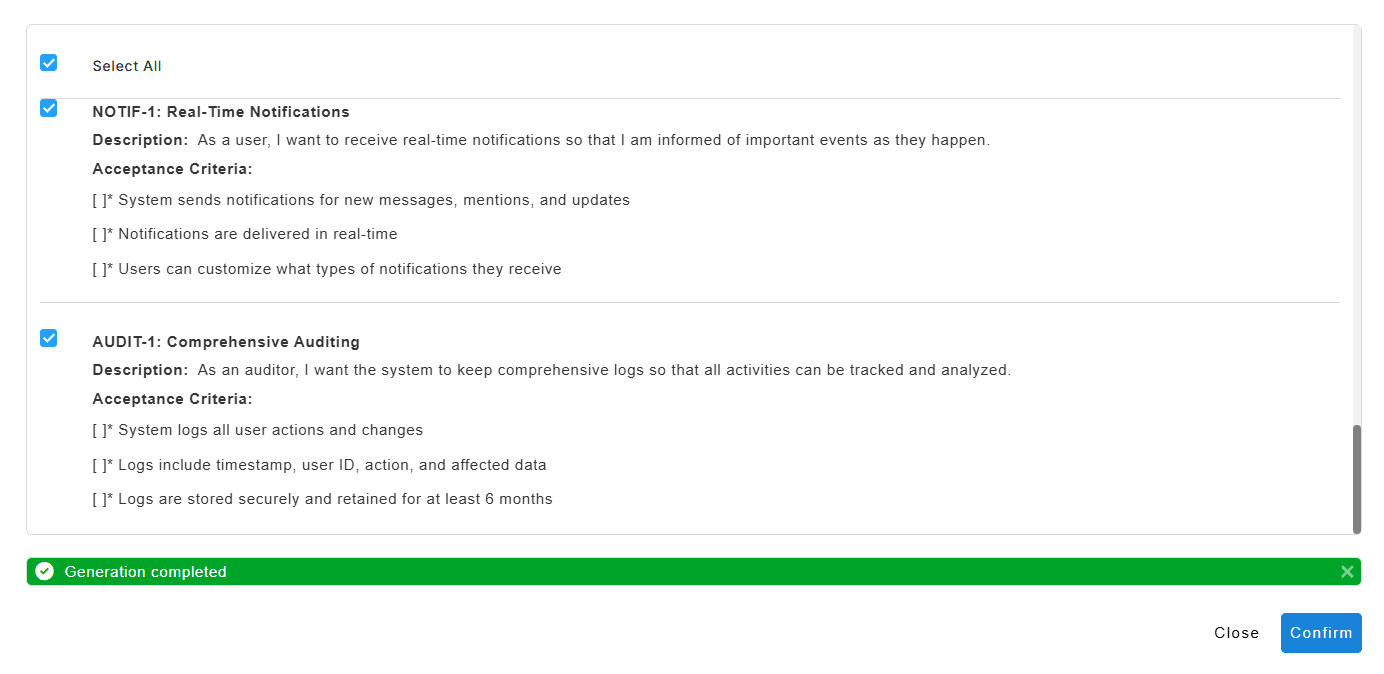
Task: Click the Generation completed message text
Action: [145, 572]
